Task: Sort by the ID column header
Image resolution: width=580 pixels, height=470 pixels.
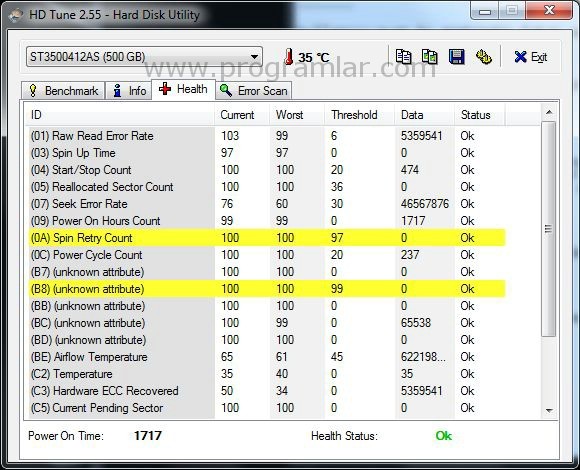Action: [x=120, y=115]
